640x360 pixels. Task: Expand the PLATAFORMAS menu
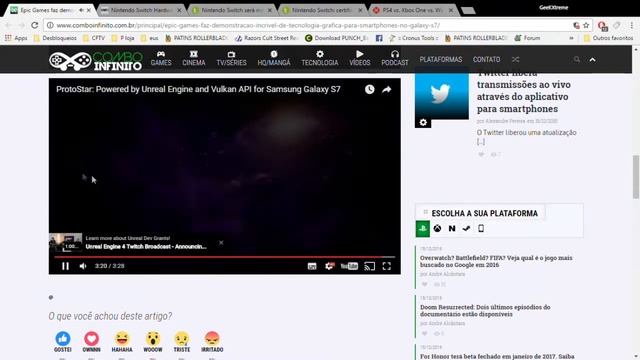click(x=441, y=60)
